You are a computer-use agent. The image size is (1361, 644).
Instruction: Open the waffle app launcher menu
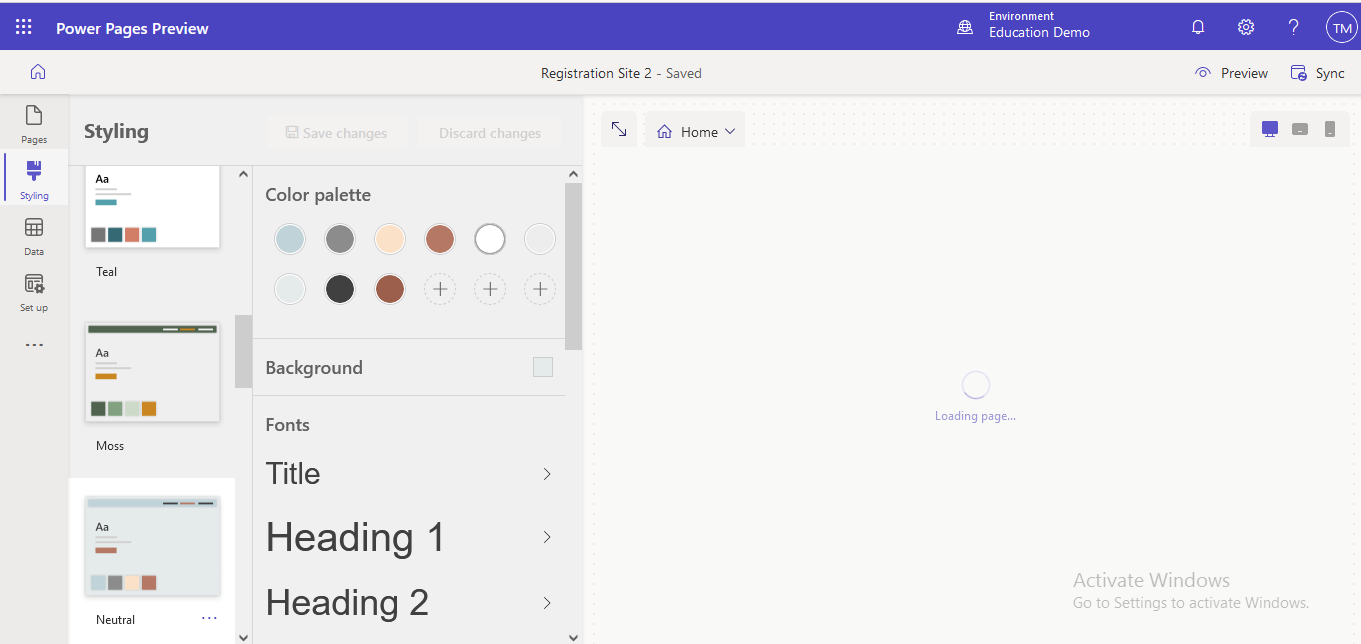pyautogui.click(x=22, y=26)
